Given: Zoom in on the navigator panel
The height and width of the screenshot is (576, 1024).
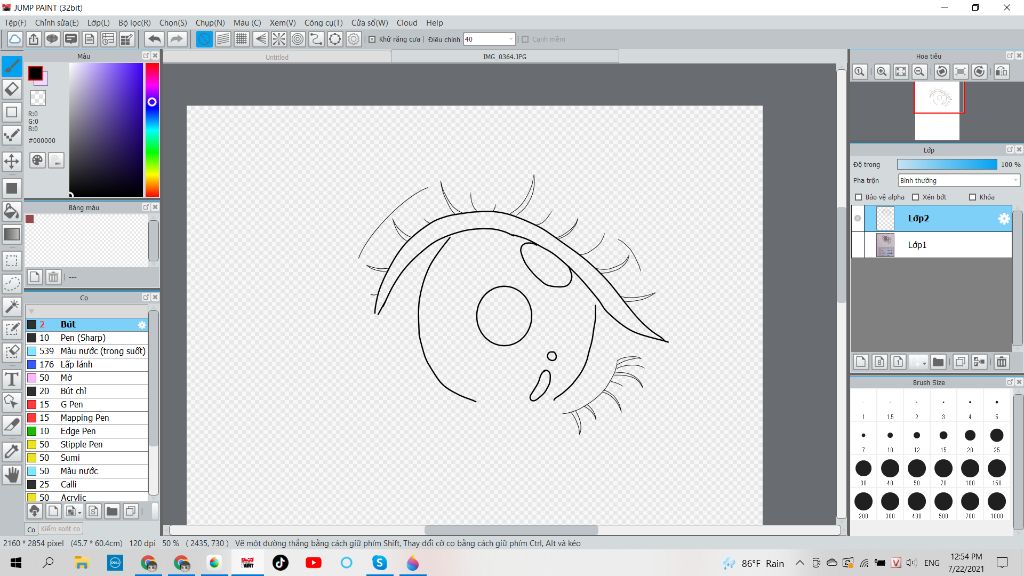Looking at the screenshot, I should [882, 72].
